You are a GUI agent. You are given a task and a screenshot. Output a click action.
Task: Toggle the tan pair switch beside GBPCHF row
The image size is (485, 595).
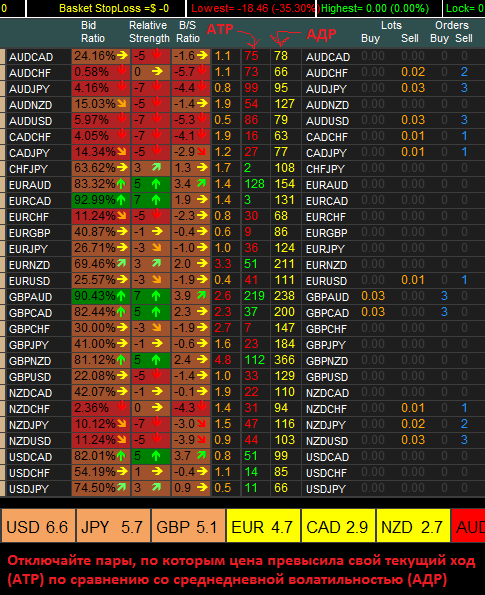tap(2, 329)
